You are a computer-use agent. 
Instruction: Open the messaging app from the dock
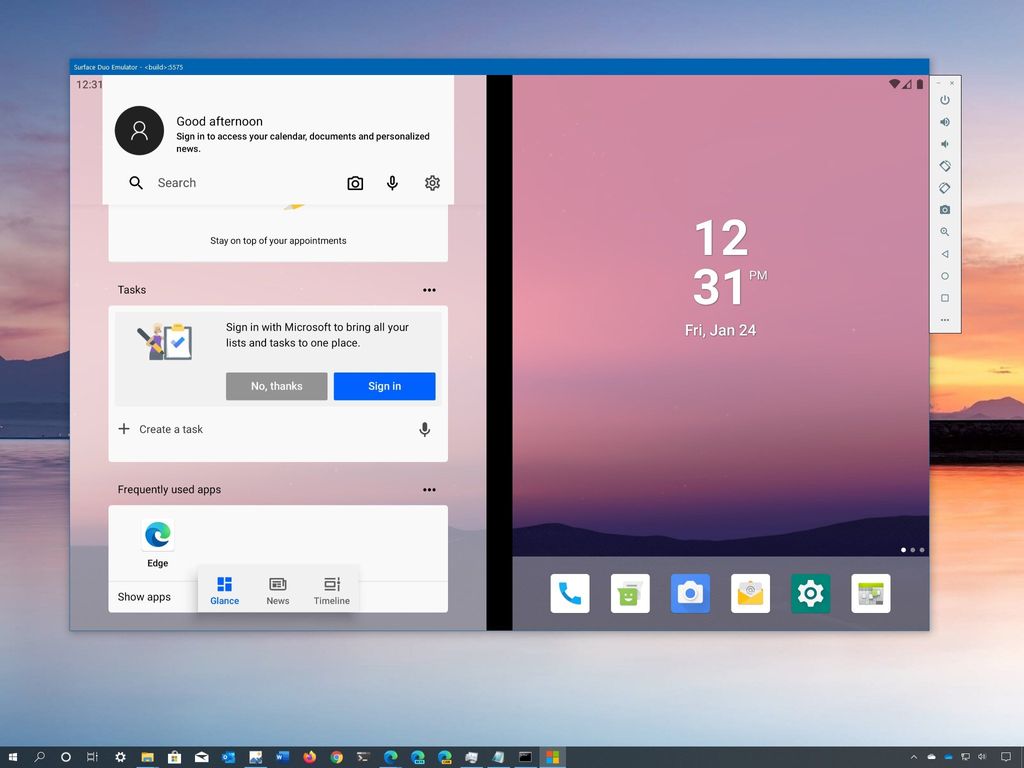(x=630, y=592)
